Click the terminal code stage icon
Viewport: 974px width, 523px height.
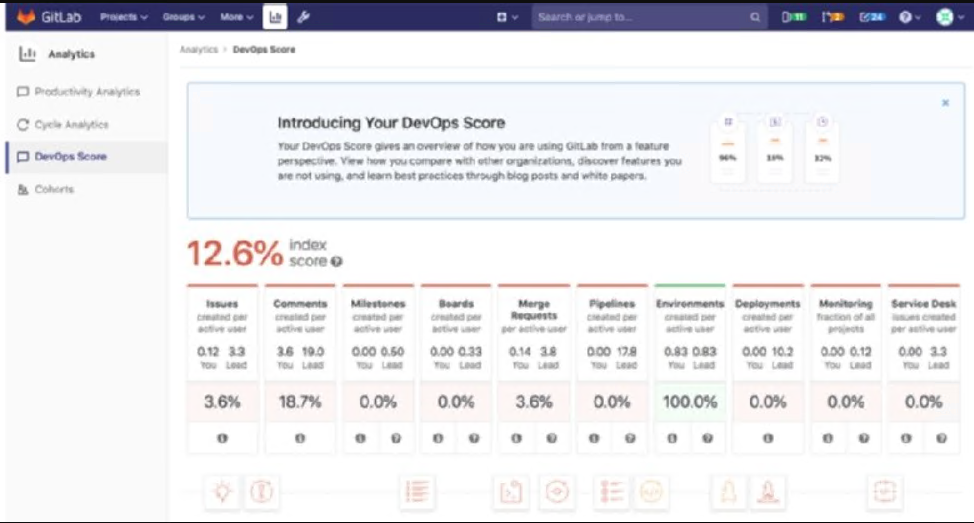click(x=511, y=492)
